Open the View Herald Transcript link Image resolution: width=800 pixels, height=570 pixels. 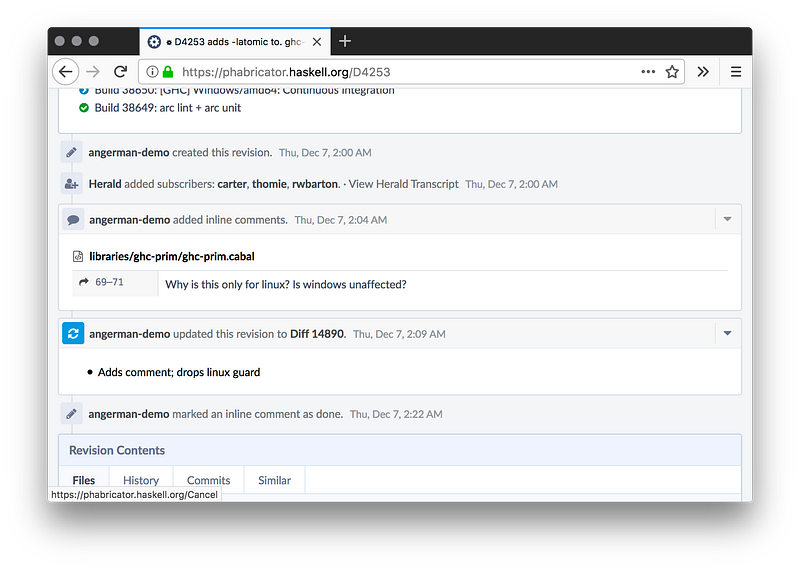pos(403,184)
